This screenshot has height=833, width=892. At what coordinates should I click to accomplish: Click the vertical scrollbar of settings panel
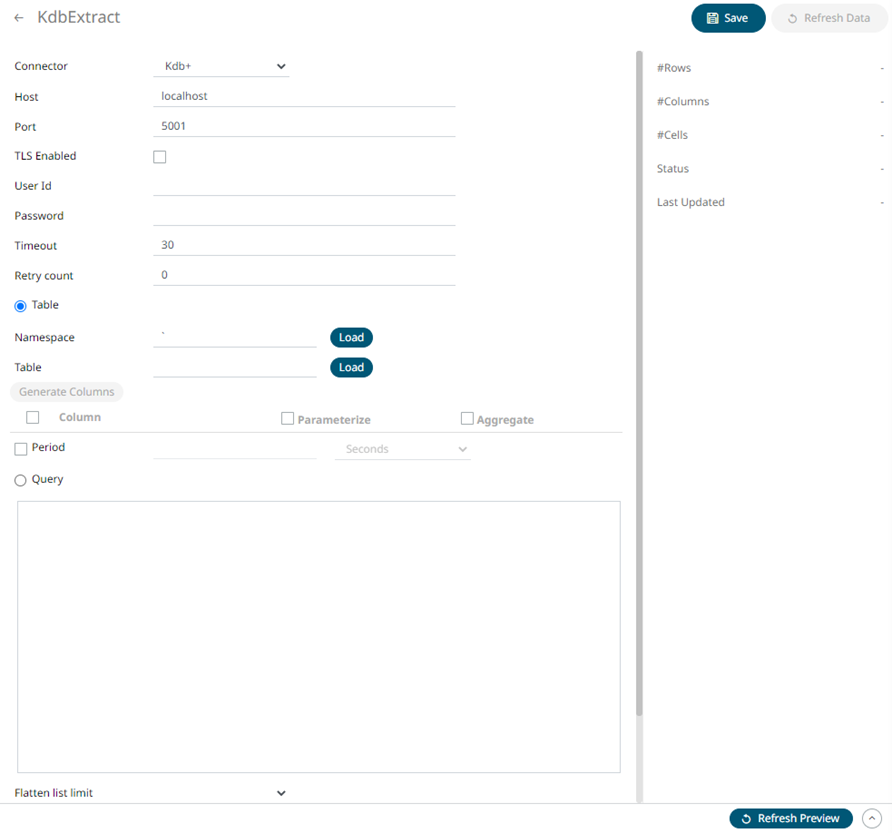pyautogui.click(x=639, y=383)
